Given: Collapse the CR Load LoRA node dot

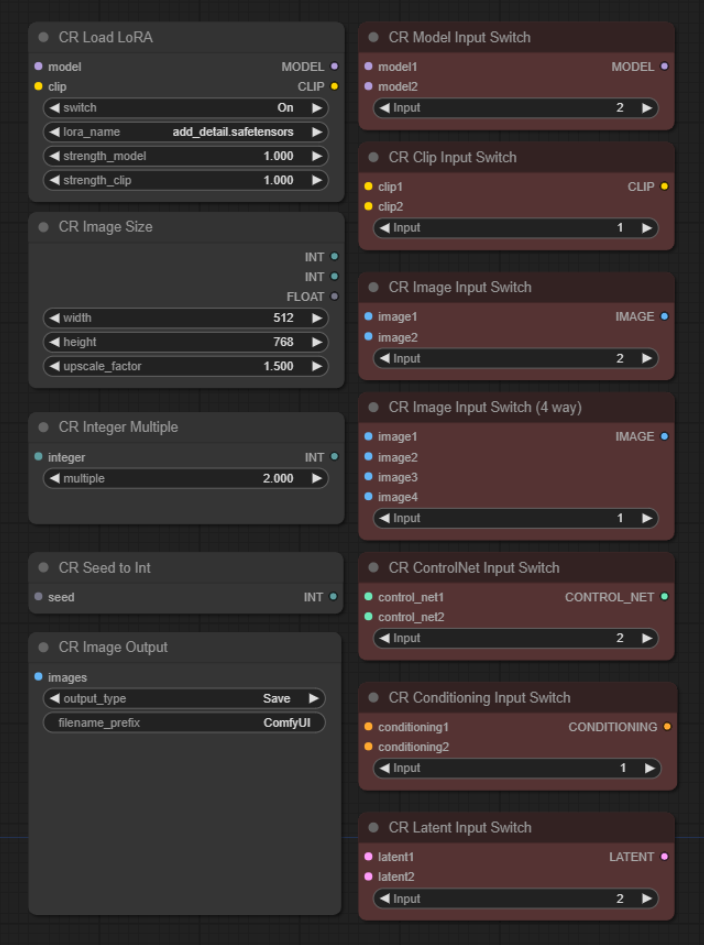Looking at the screenshot, I should [43, 37].
